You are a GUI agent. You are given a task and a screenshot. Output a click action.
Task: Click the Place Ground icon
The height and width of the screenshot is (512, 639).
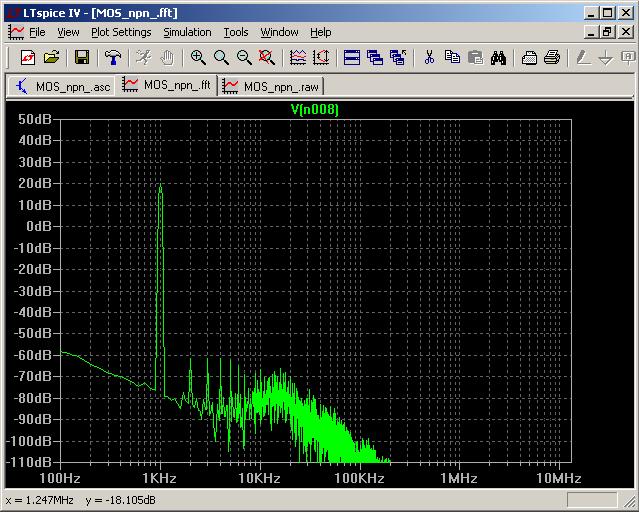606,57
